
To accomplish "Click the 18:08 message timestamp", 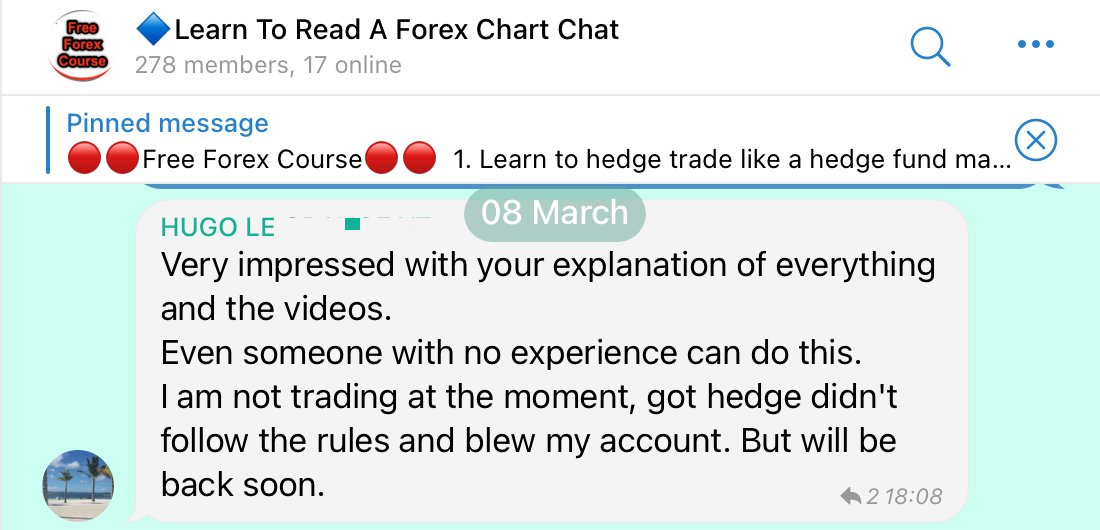I will point(913,497).
